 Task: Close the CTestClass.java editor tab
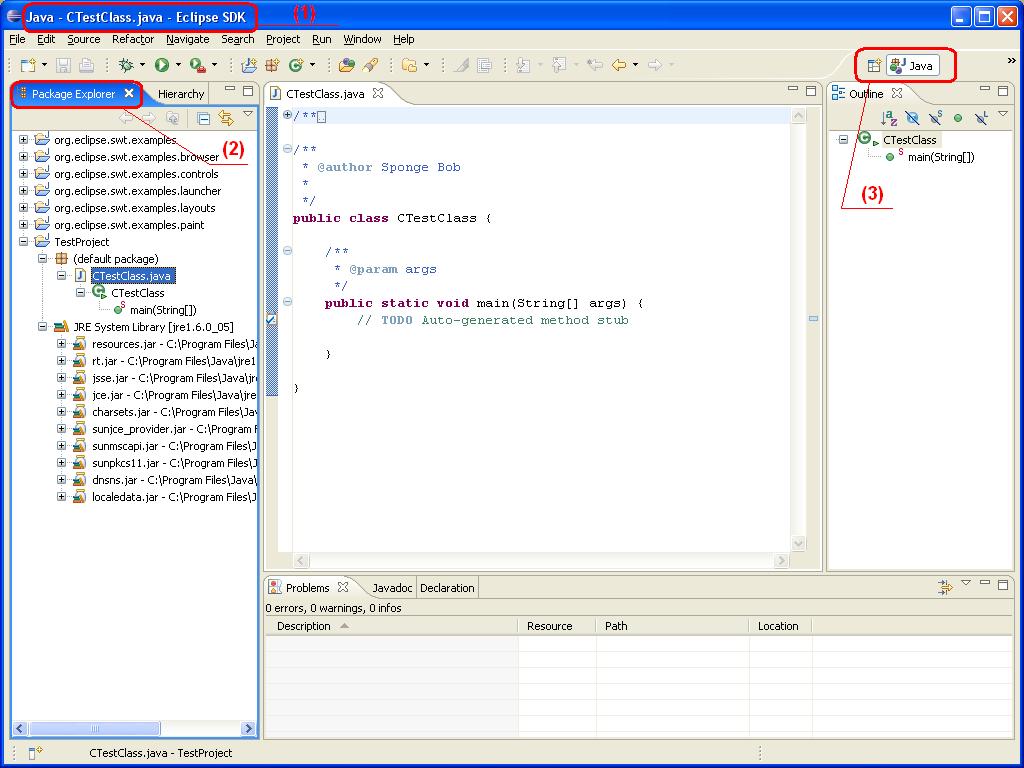pyautogui.click(x=378, y=93)
